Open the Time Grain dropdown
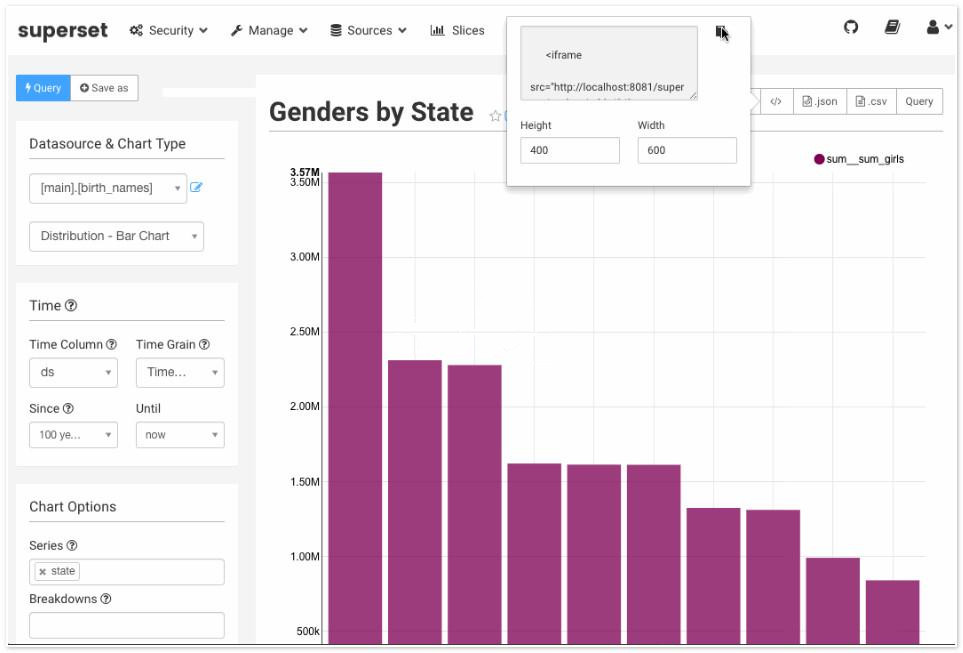The image size is (963, 653). pos(180,372)
